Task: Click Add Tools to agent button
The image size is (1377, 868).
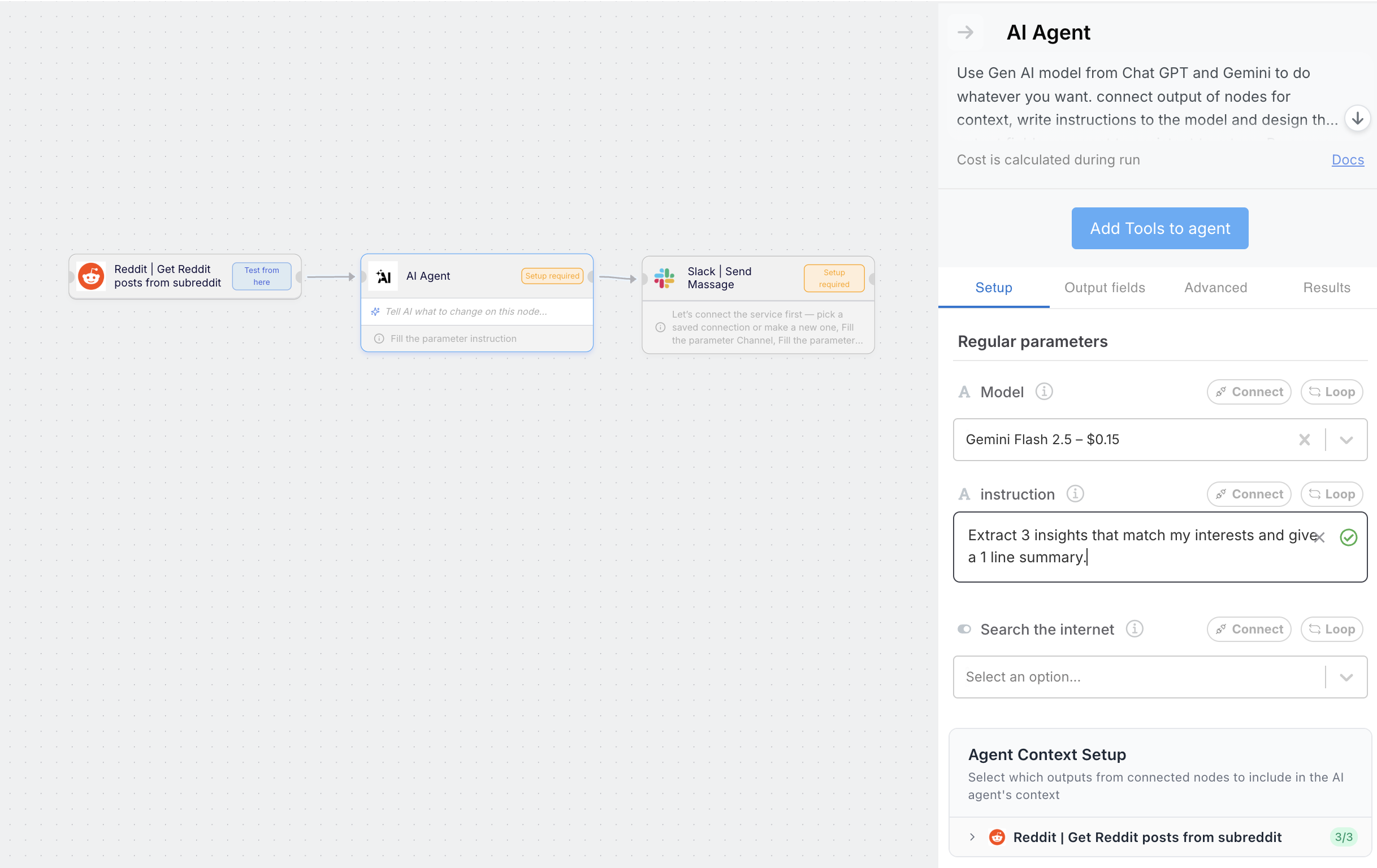Action: click(1159, 228)
